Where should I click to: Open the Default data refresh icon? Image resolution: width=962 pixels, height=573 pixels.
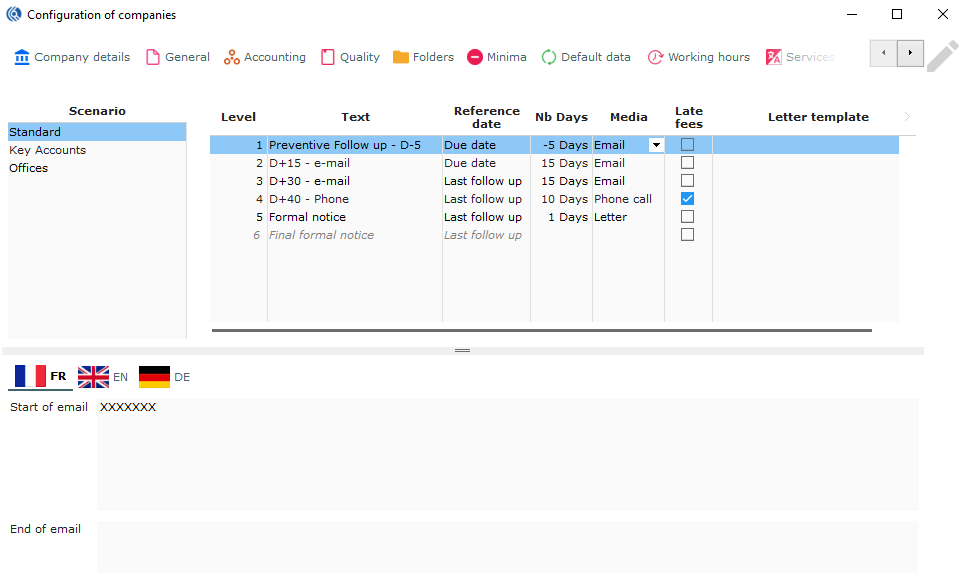tap(549, 57)
